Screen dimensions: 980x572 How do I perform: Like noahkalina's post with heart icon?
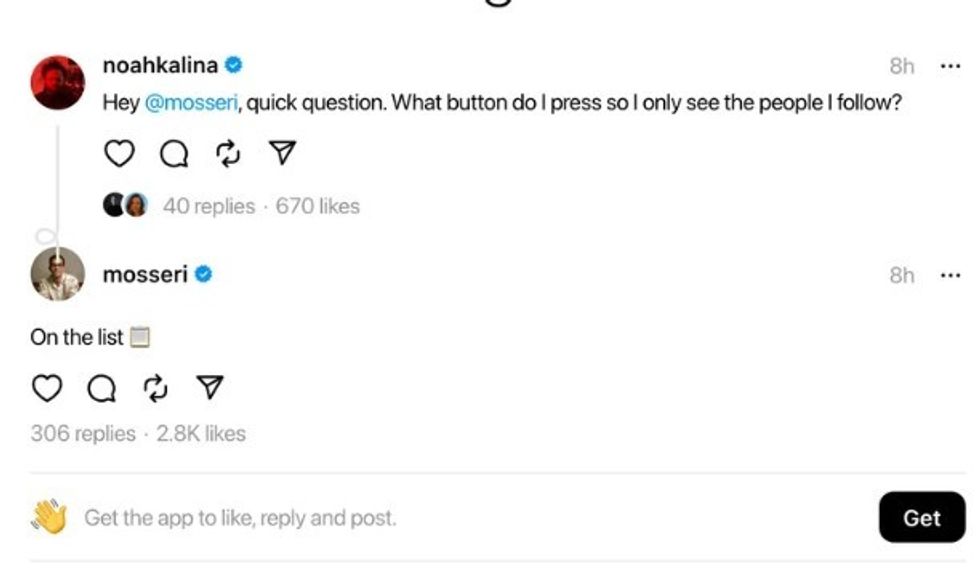[x=119, y=154]
